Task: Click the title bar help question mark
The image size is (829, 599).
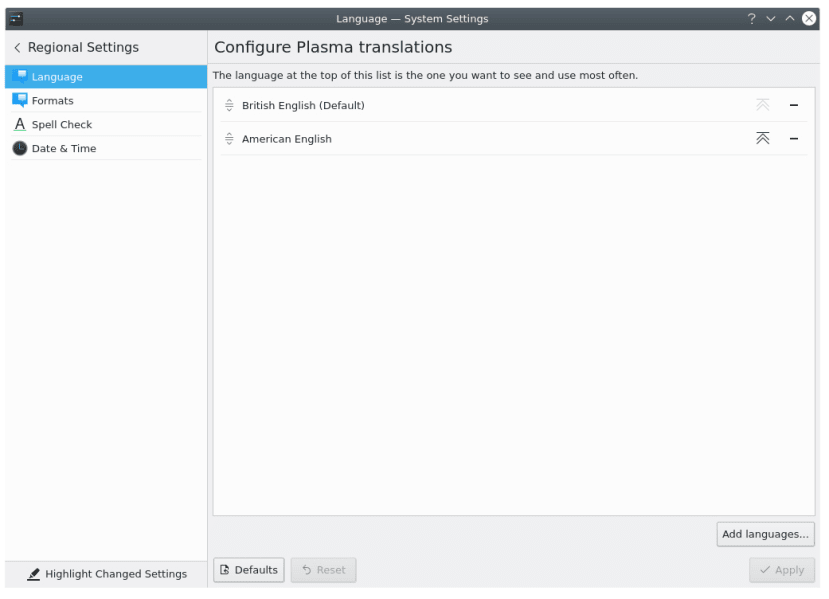Action: point(751,19)
